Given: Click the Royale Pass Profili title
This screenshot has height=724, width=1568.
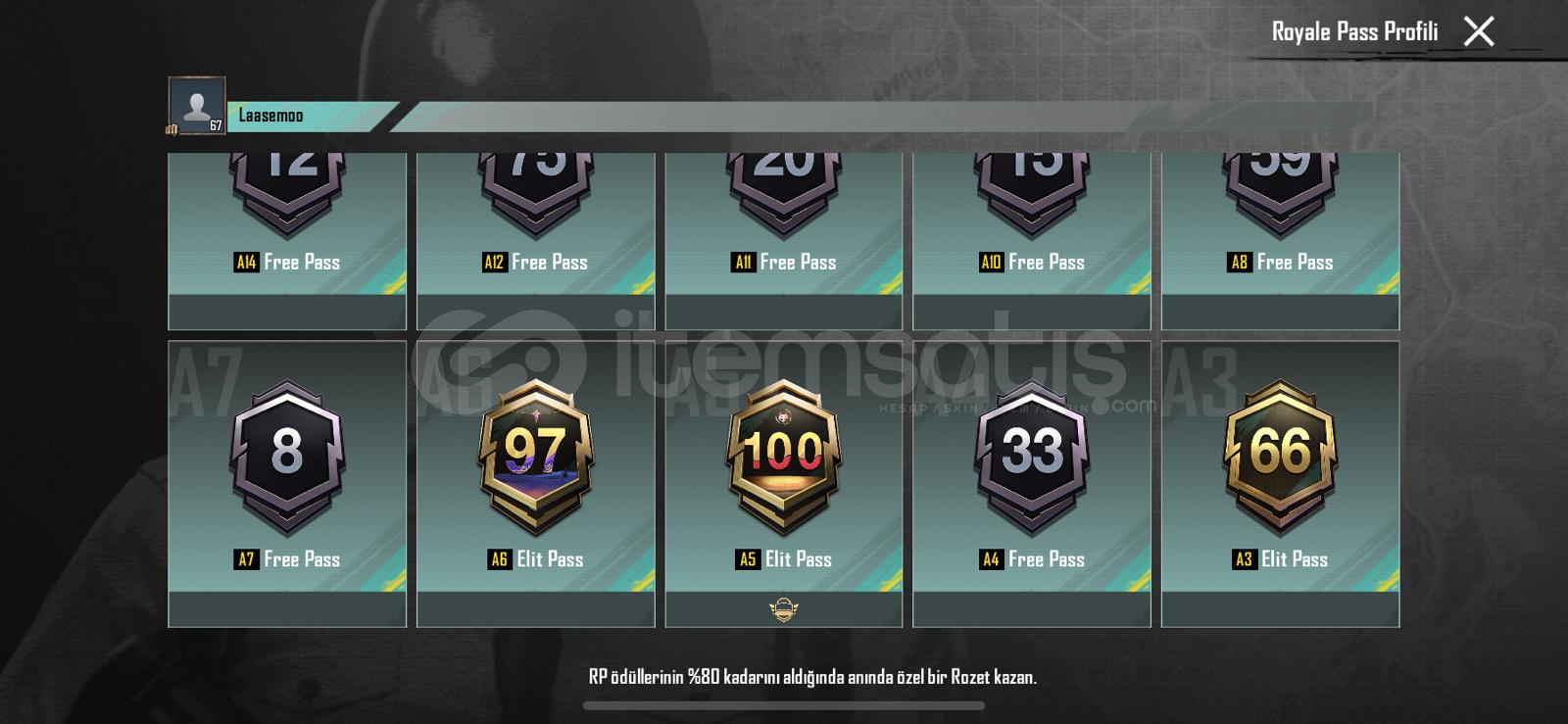Looking at the screenshot, I should [x=1354, y=31].
